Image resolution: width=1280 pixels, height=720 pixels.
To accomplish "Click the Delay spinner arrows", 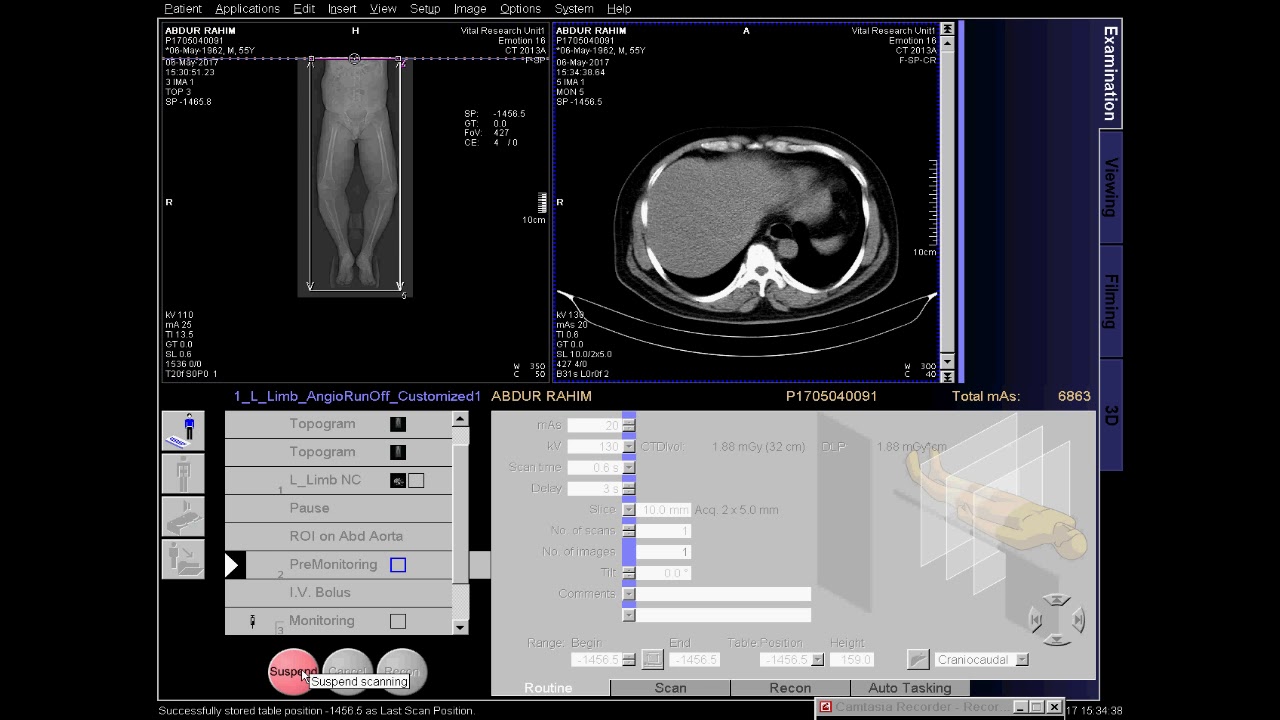I will pos(628,488).
